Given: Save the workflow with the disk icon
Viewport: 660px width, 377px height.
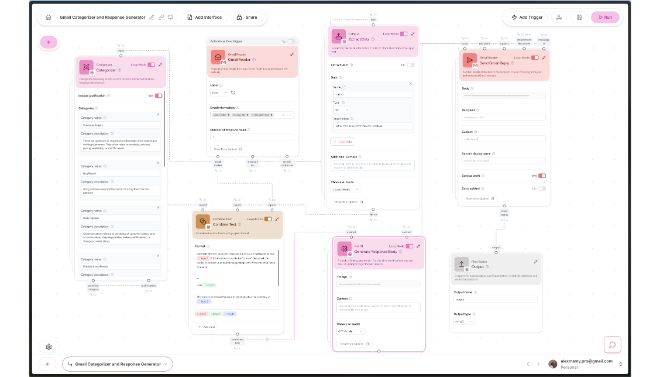Looking at the screenshot, I should click(579, 17).
